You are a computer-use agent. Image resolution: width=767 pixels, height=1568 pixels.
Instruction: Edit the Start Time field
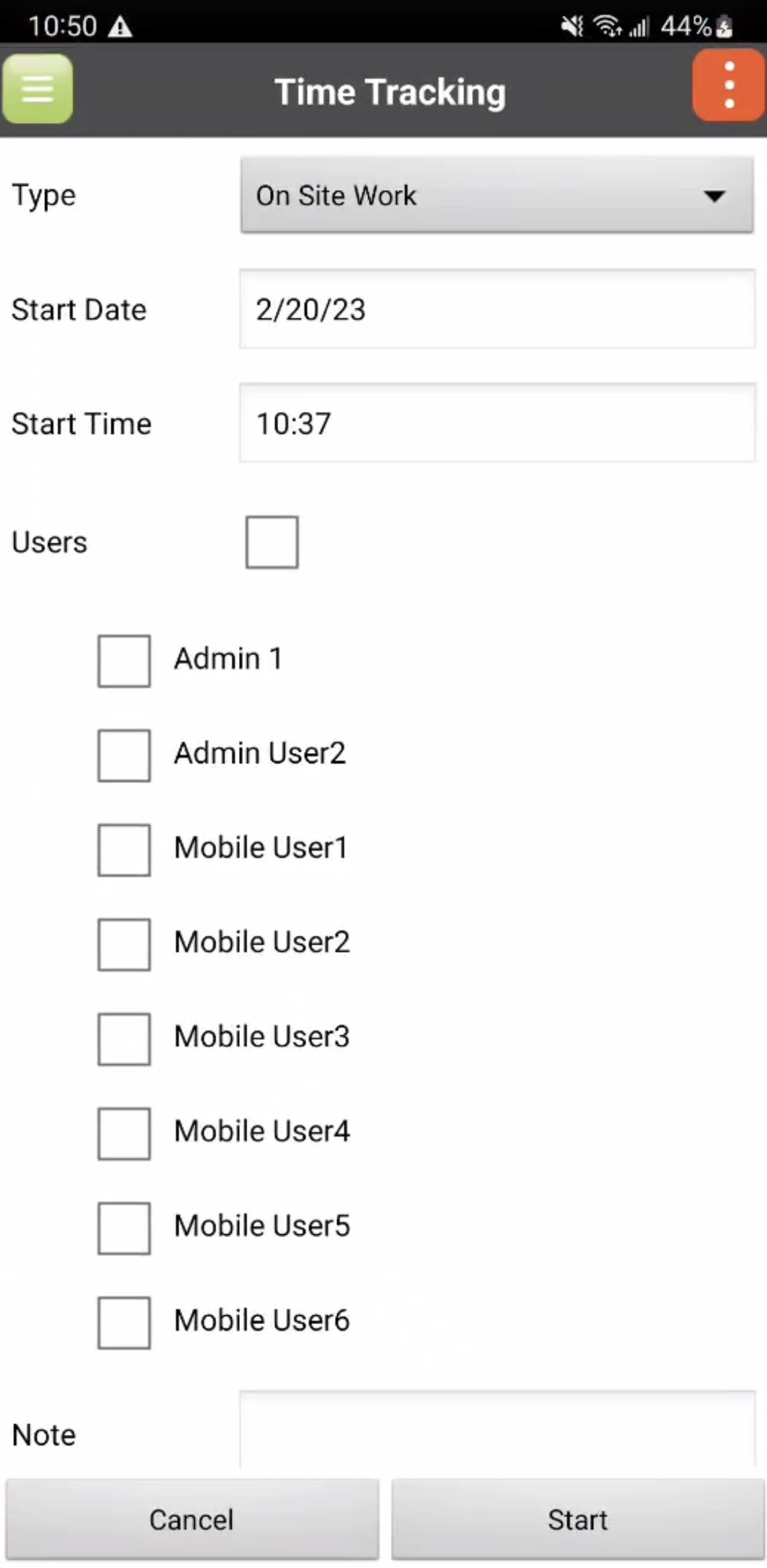pyautogui.click(x=497, y=423)
